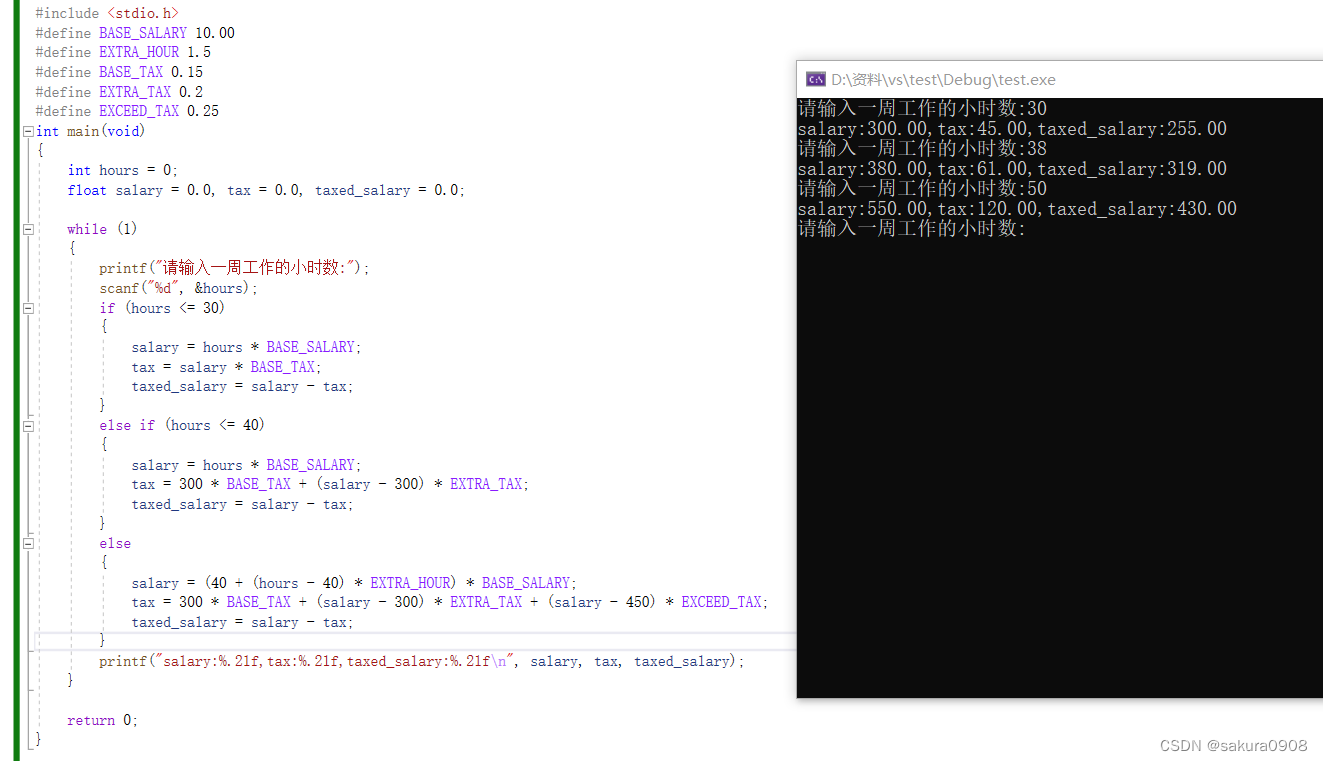Collapse the if (hours <= 30) branch
Image resolution: width=1323 pixels, height=761 pixels.
(28, 308)
